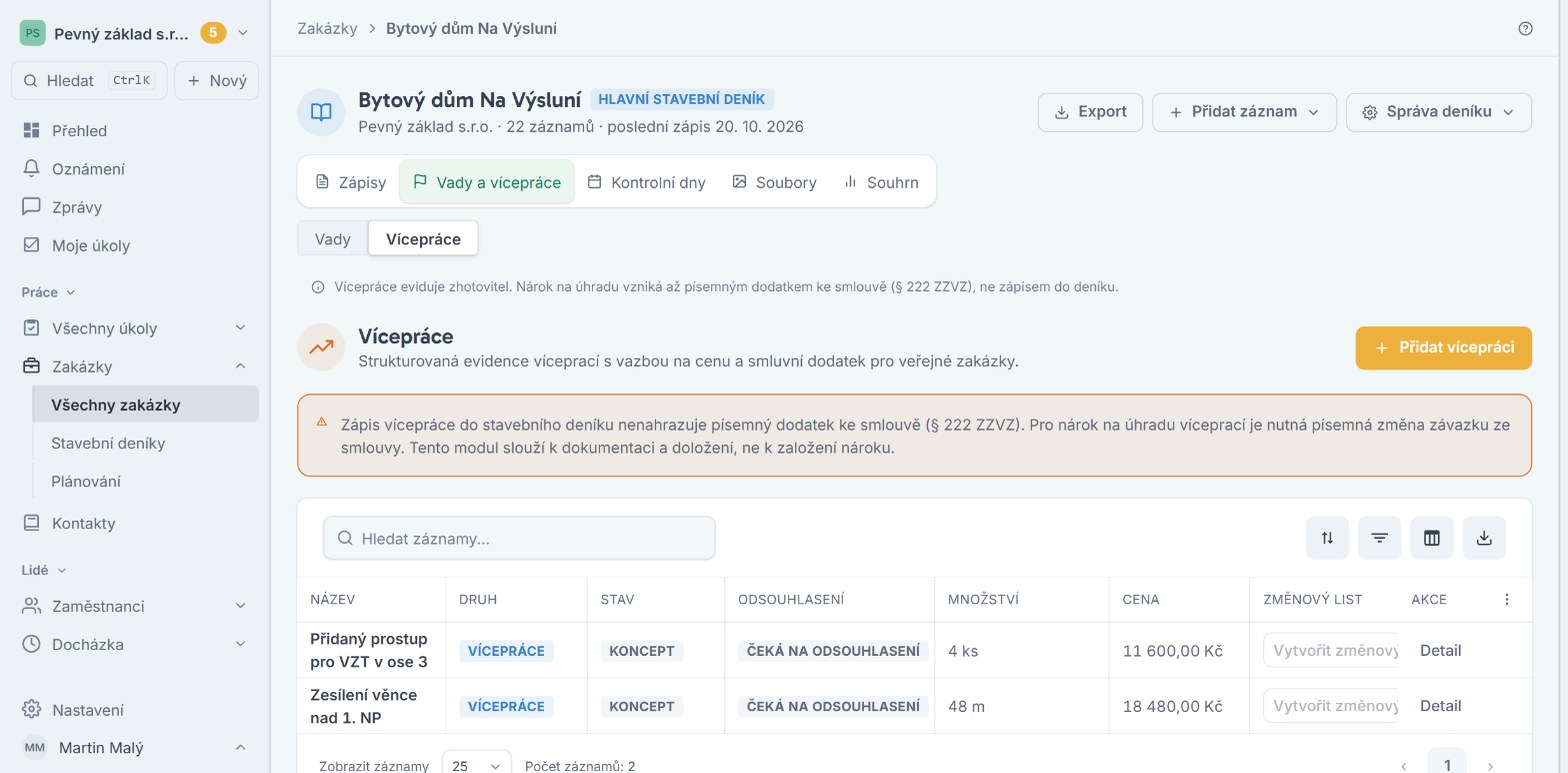Open Detail for Přidaný prostup row

(1440, 650)
